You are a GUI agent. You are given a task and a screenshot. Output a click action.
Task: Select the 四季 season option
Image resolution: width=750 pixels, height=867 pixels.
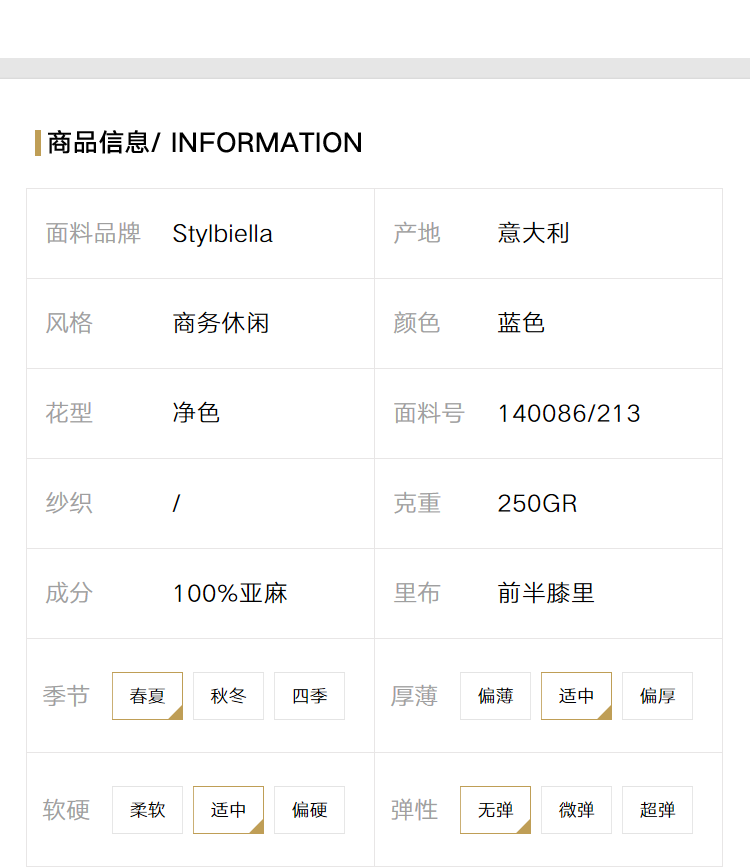[x=309, y=696]
